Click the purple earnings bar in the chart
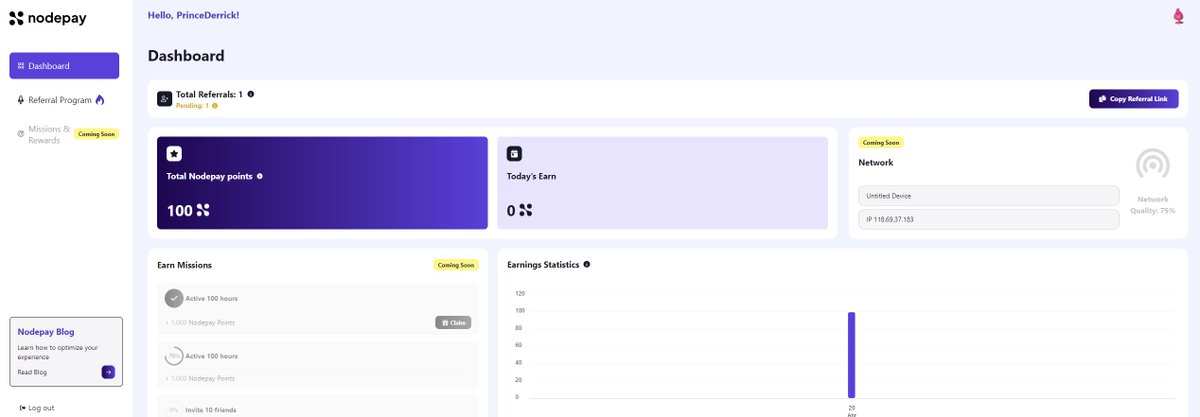Viewport: 1200px width, 417px height. point(852,354)
